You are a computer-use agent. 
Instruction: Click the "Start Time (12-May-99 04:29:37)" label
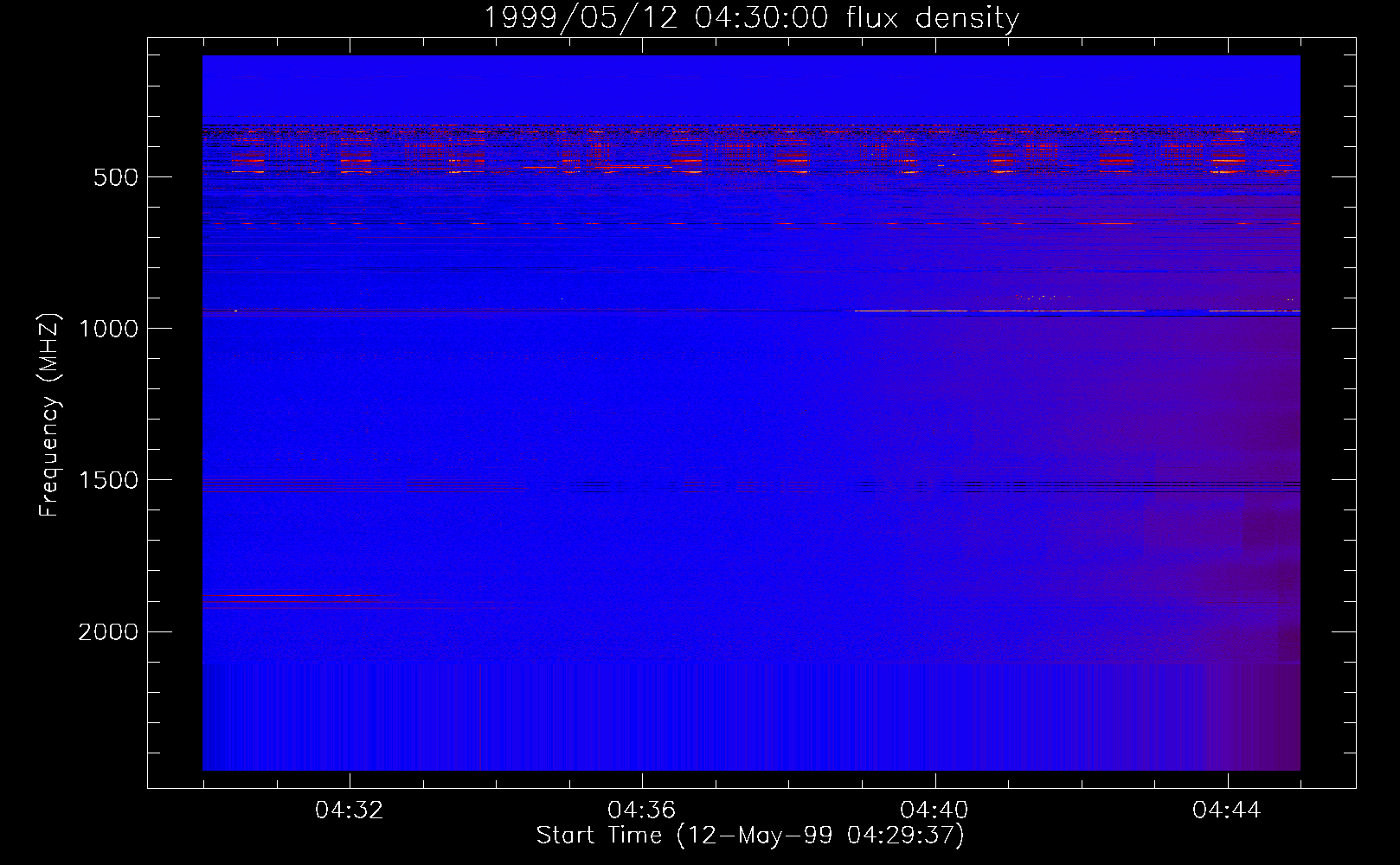coord(750,836)
